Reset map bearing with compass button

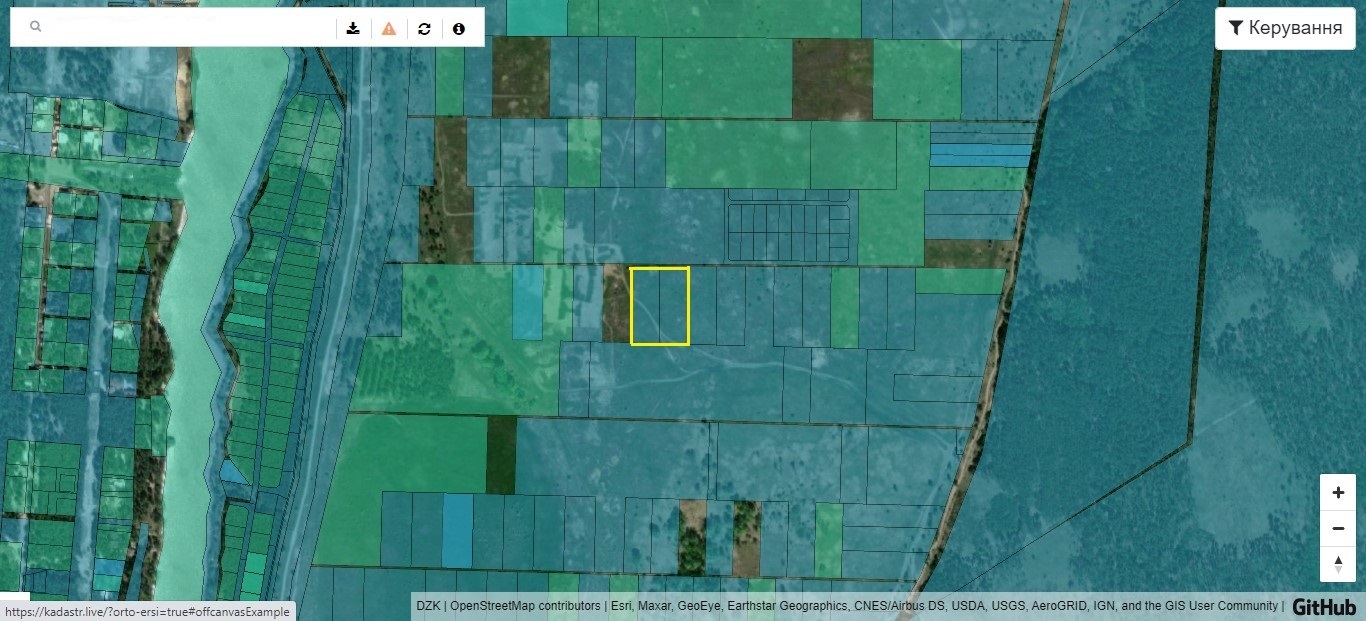[1338, 563]
